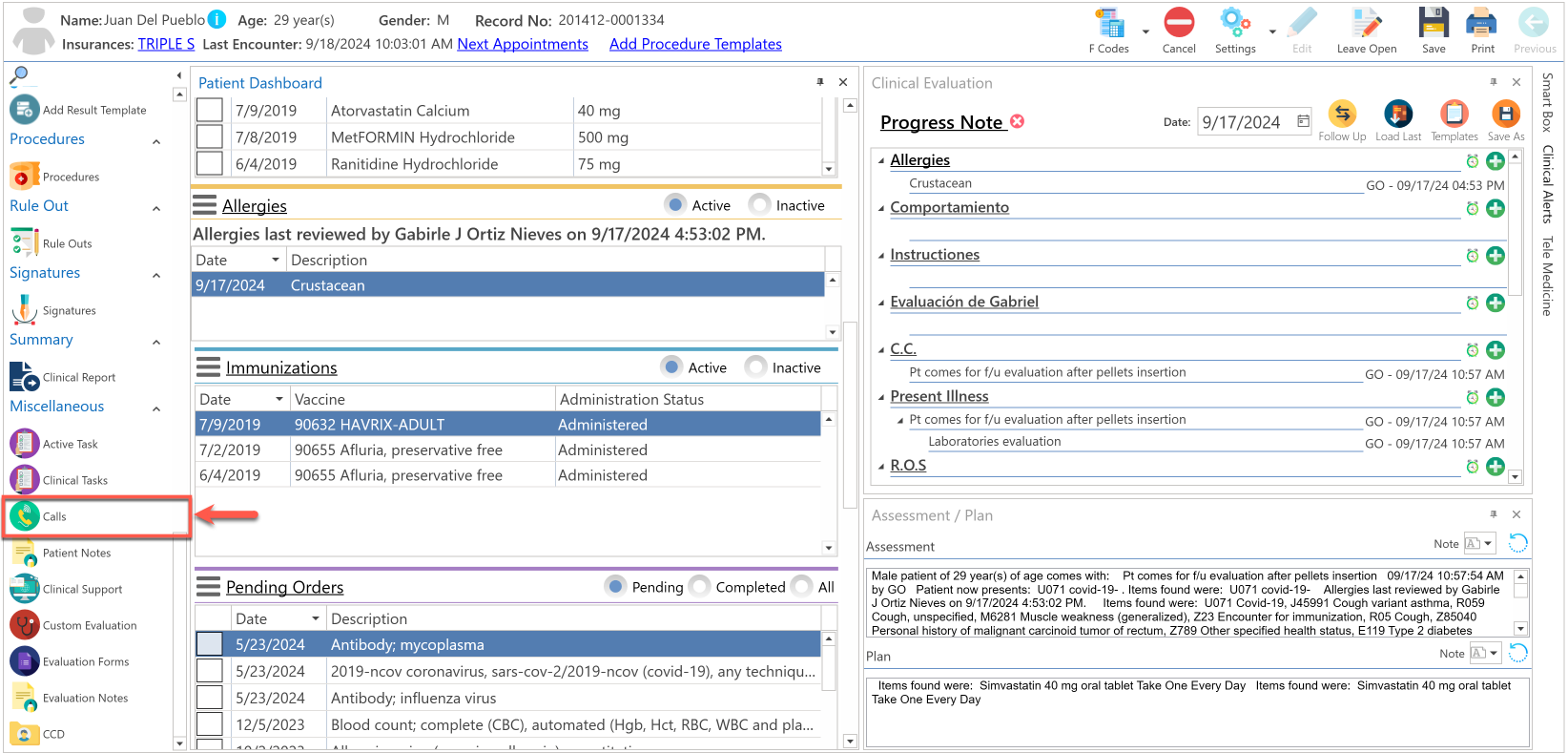
Task: Click the Load Last icon
Action: pos(1398,115)
